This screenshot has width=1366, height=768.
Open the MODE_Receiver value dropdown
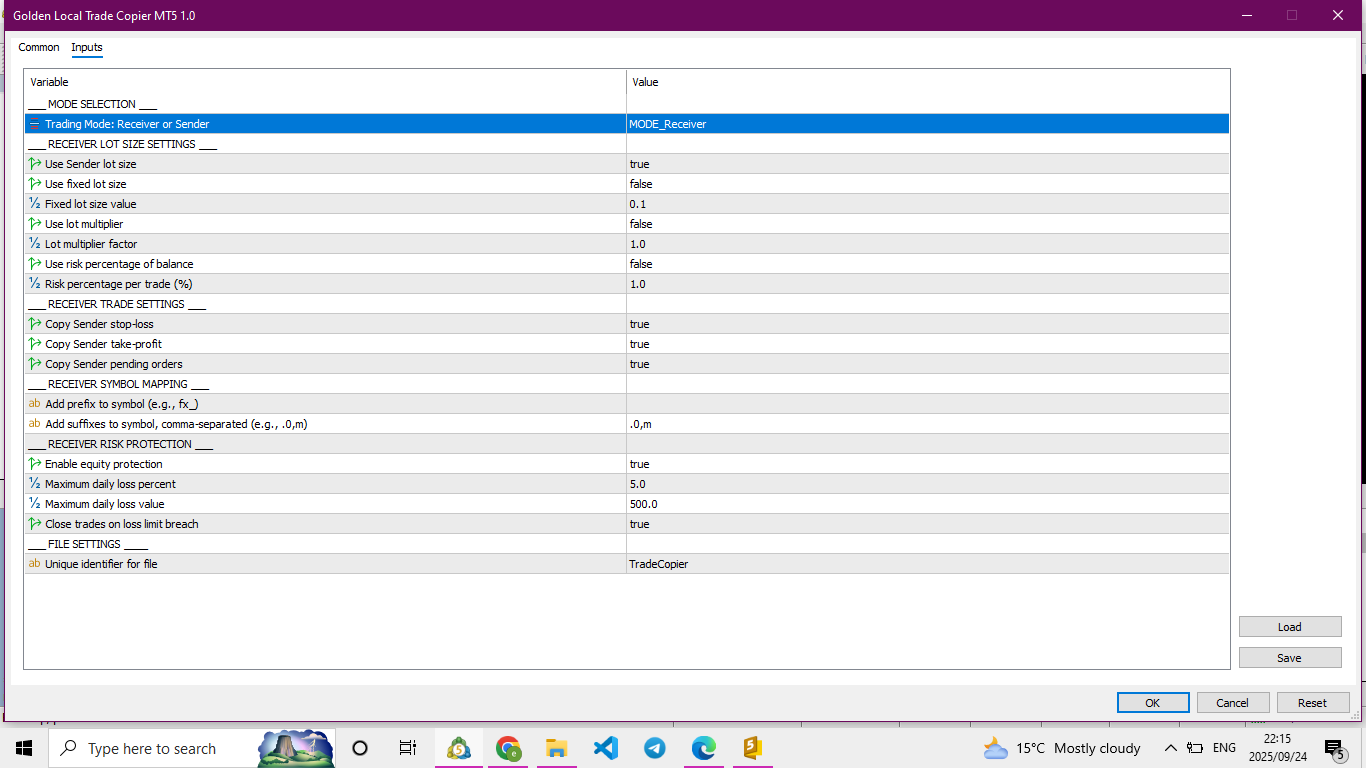(927, 124)
